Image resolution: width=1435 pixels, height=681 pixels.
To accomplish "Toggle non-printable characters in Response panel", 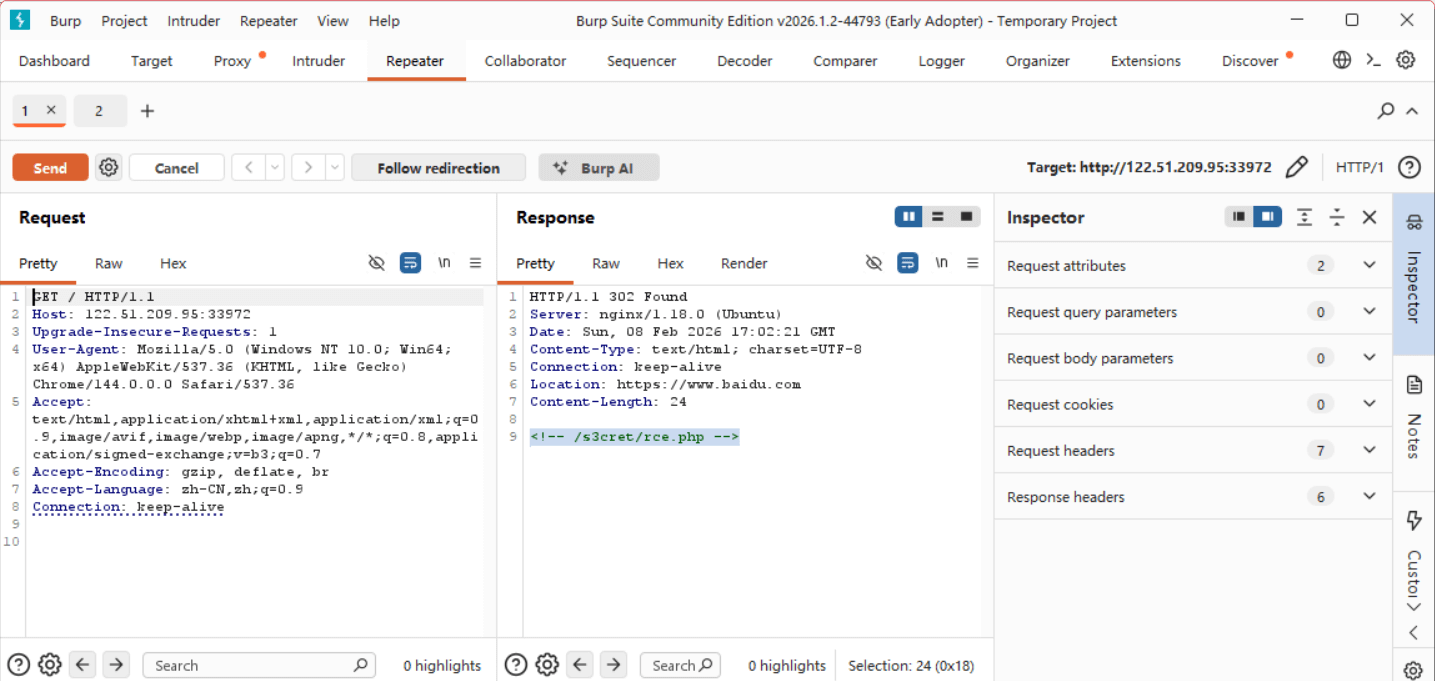I will tap(941, 263).
